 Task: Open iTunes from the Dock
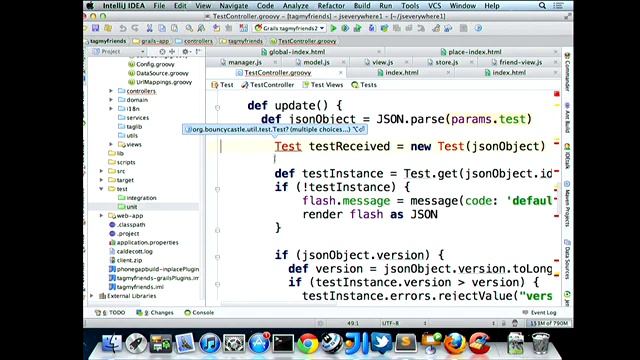pos(210,343)
